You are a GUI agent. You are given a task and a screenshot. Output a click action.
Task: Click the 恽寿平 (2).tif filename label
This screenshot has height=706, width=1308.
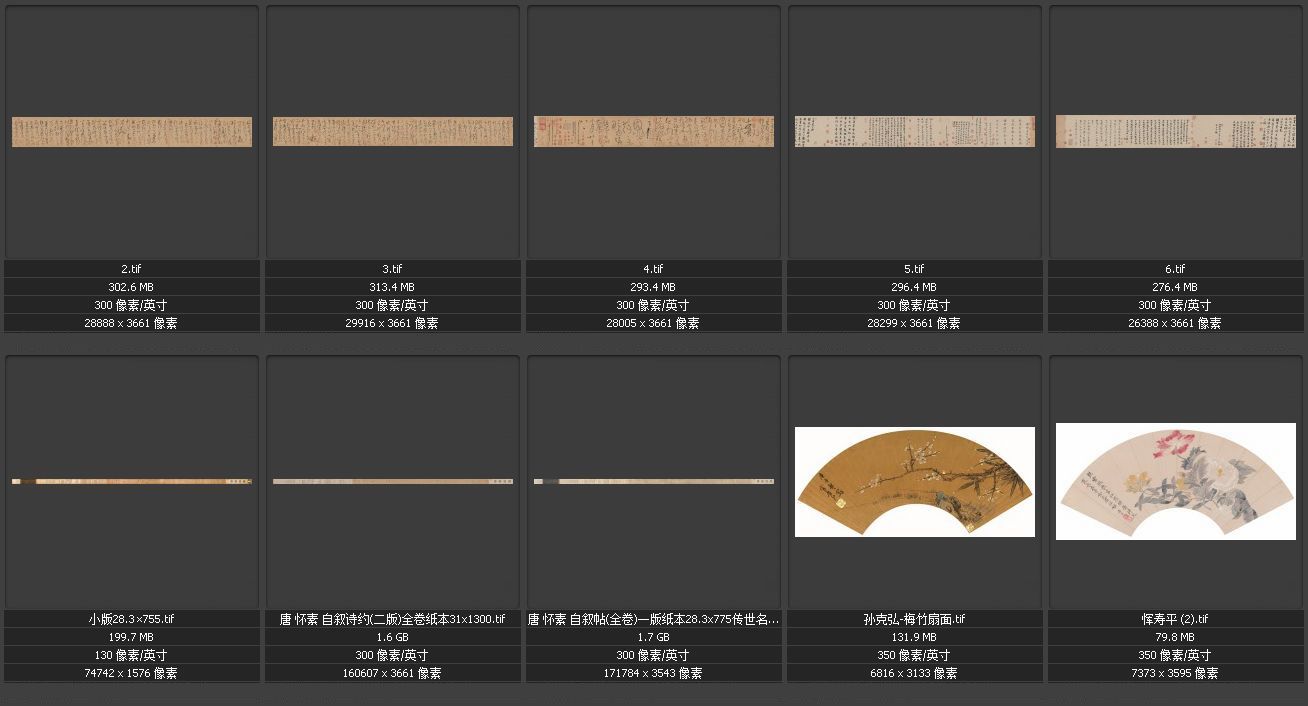coord(1176,619)
